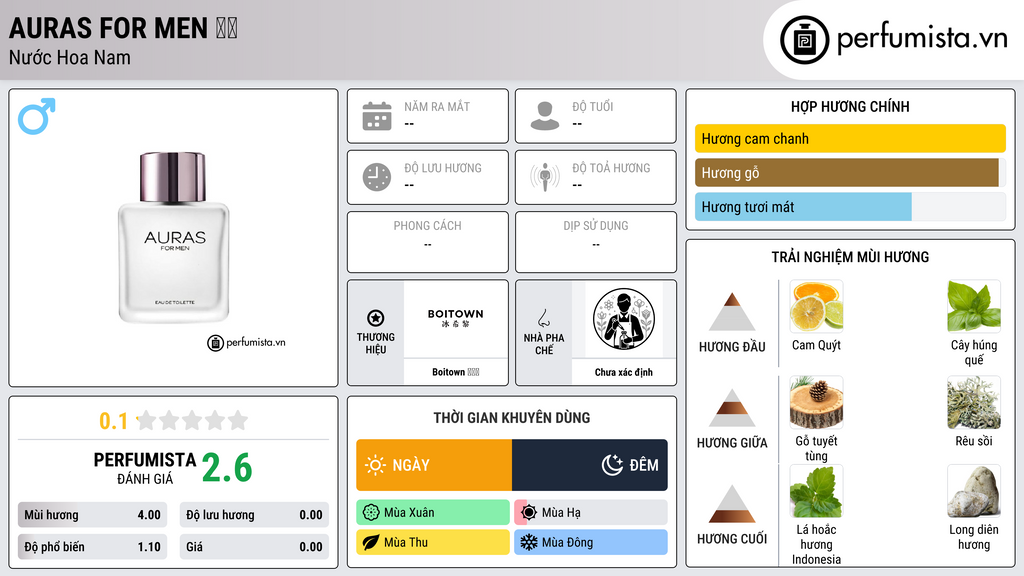
Task: Select the Mùa Thu season bar
Action: pos(433,542)
